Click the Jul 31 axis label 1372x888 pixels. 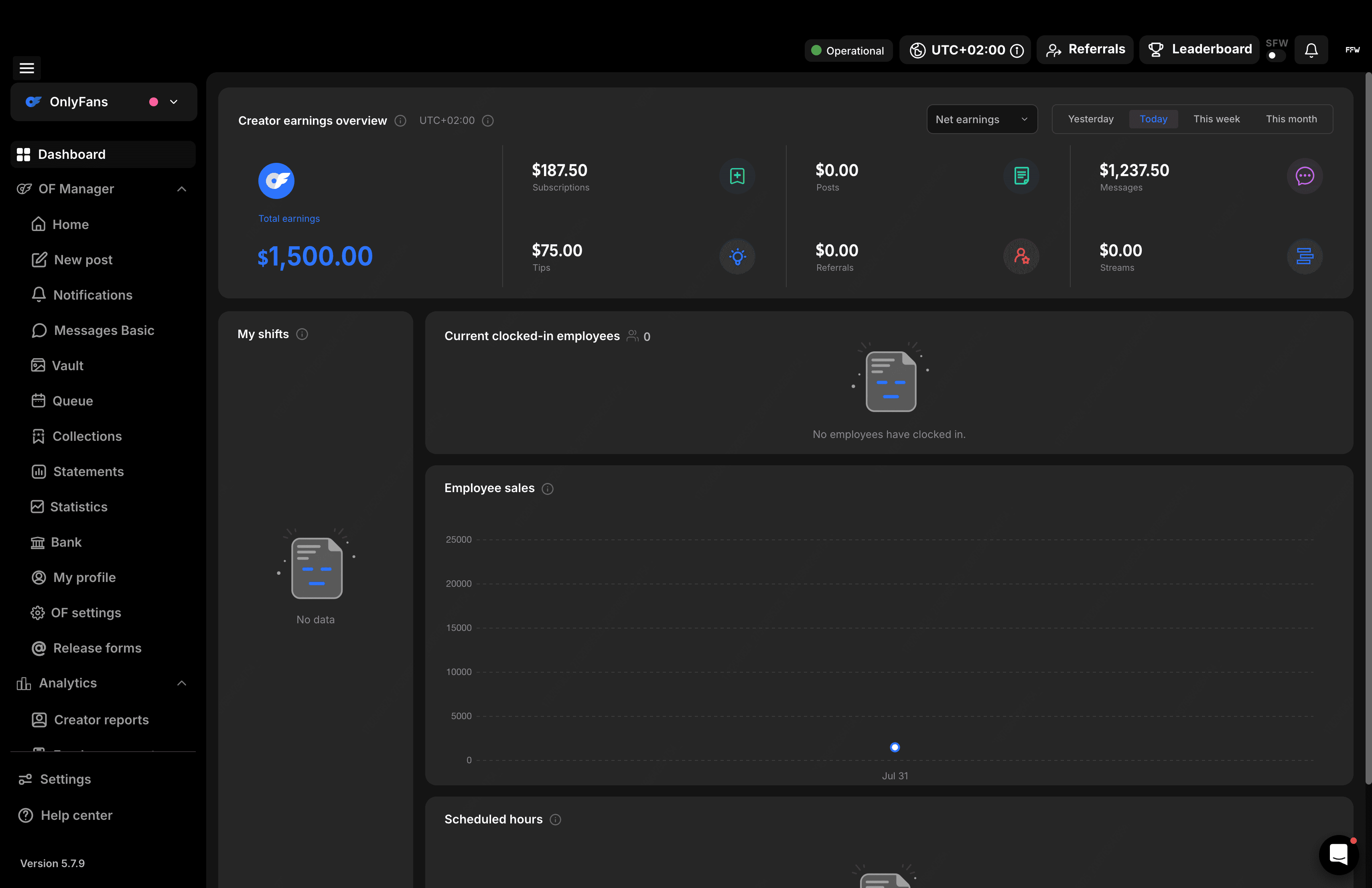pos(895,776)
